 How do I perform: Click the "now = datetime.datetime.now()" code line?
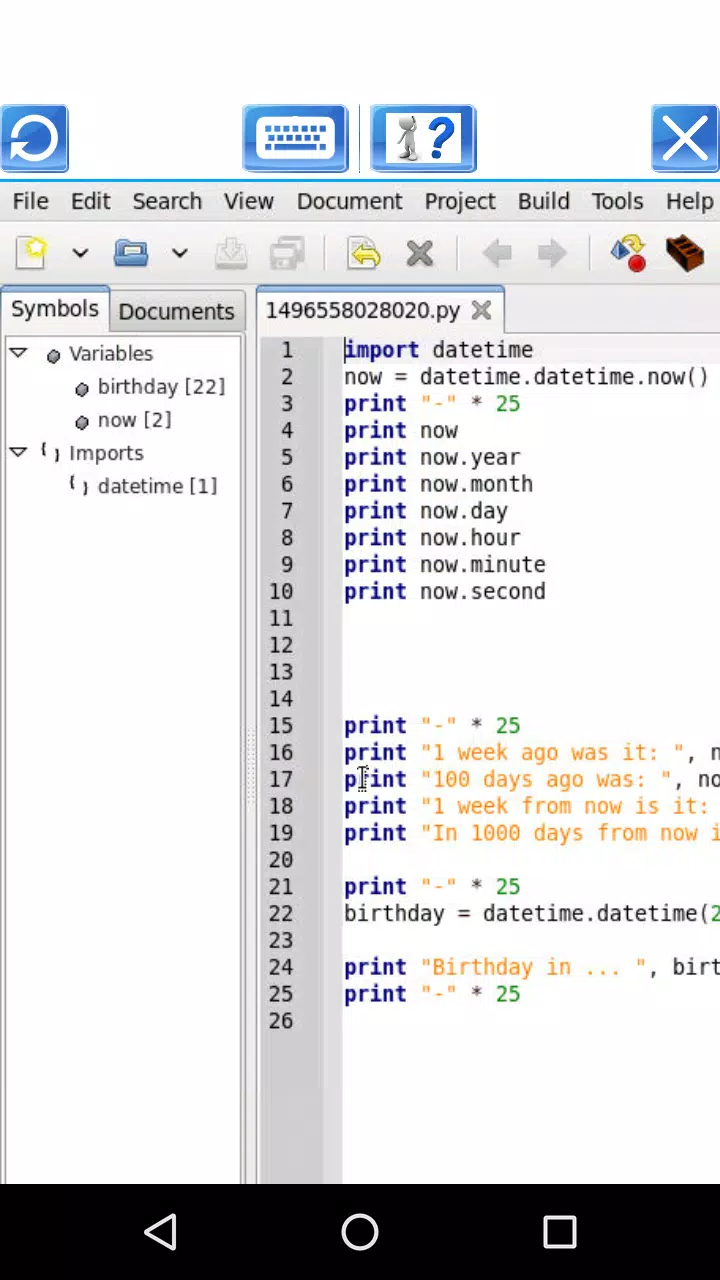pyautogui.click(x=526, y=377)
